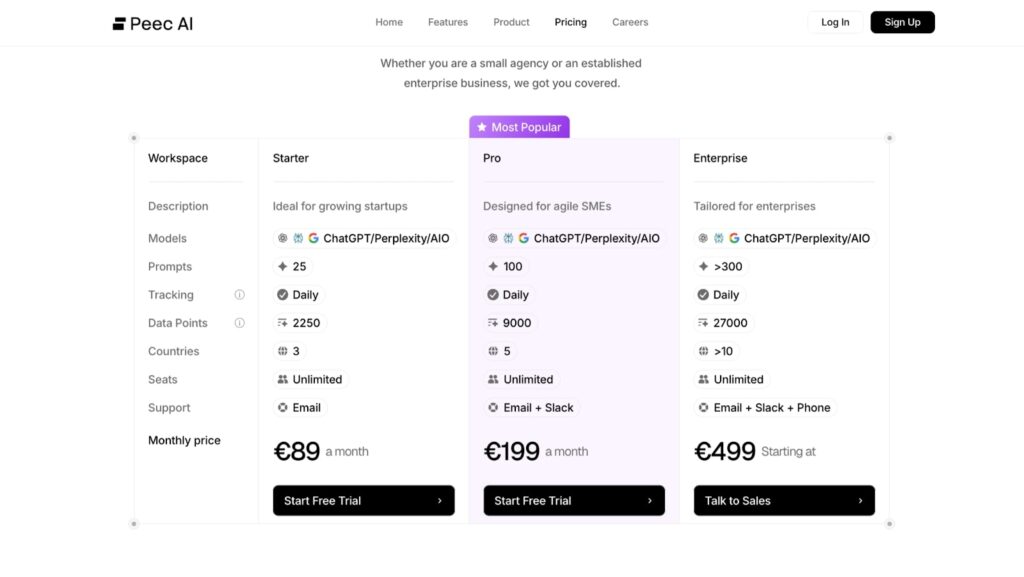This screenshot has width=1024, height=577.
Task: Click the Sign Up button
Action: point(901,21)
